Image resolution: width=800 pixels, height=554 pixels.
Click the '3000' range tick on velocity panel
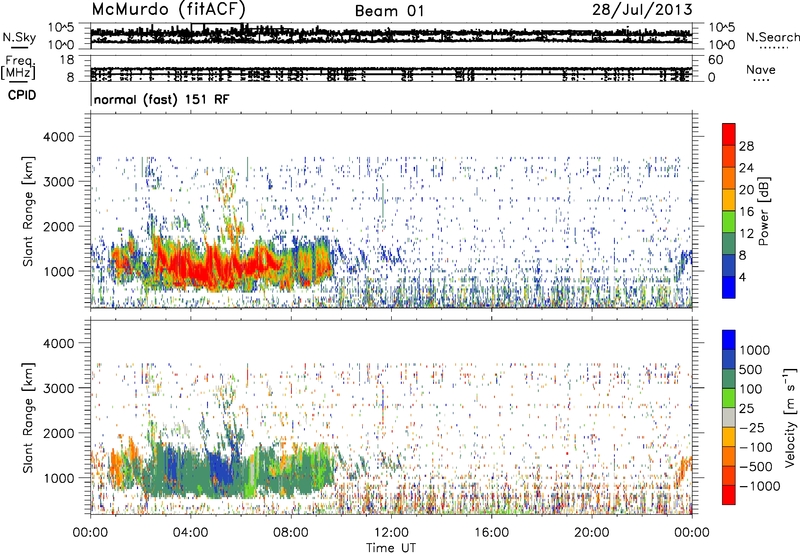coord(58,388)
